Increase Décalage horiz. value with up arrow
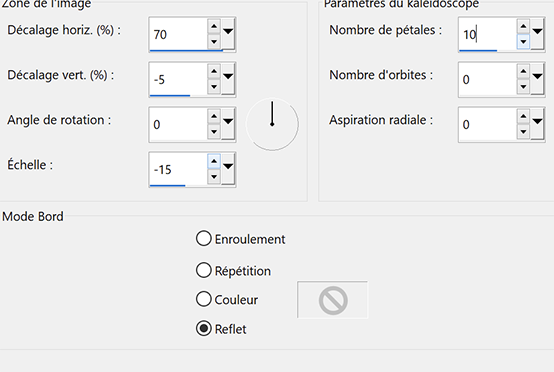This screenshot has height=372, width=554. (214, 26)
